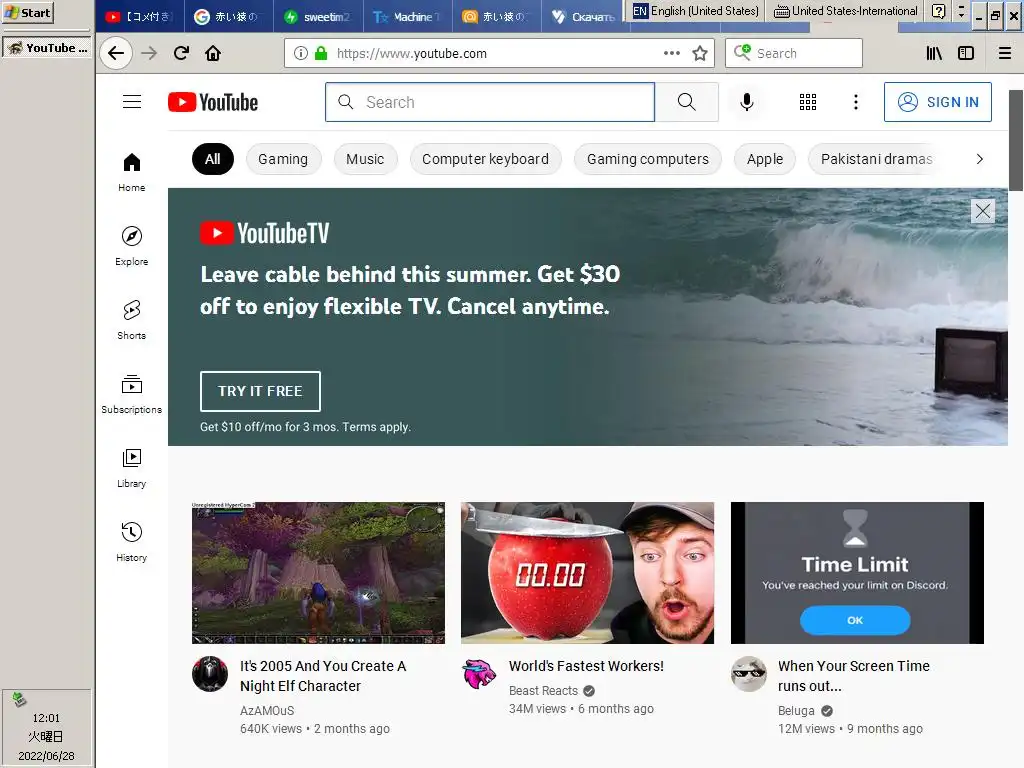Viewport: 1024px width, 768px height.
Task: Select the Apple filter chip
Action: point(765,159)
